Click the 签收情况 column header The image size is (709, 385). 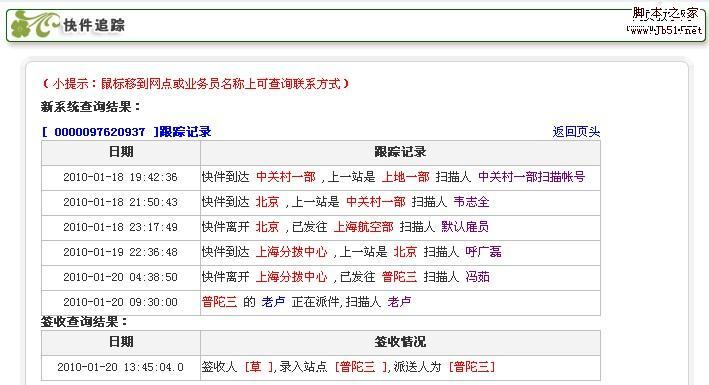coord(400,342)
